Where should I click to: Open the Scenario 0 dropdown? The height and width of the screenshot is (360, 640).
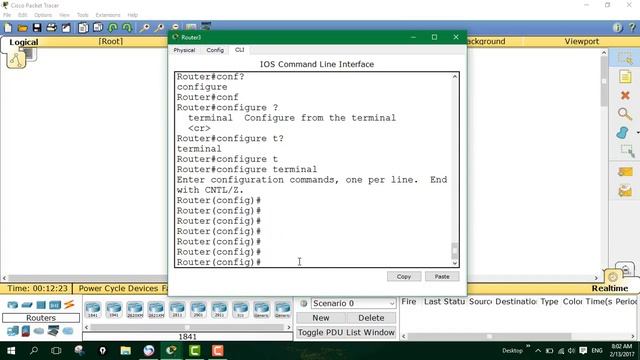[353, 303]
